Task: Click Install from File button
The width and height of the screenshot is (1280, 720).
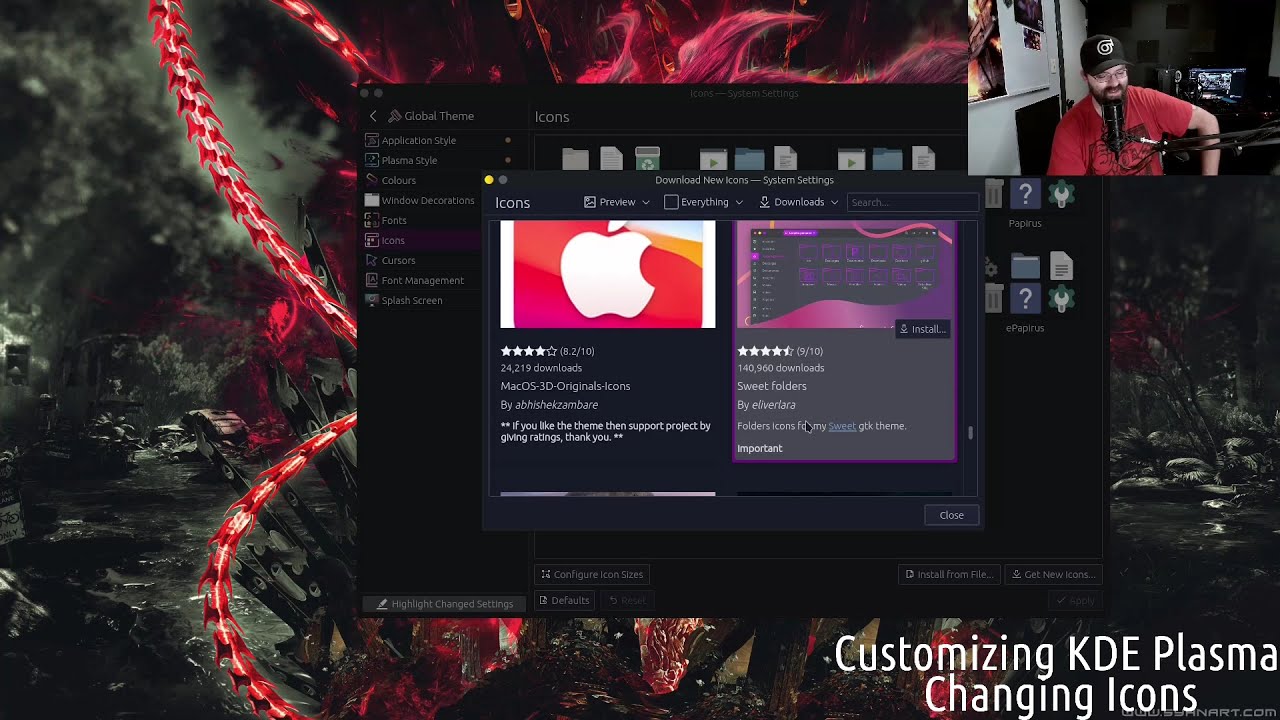Action: pyautogui.click(x=948, y=574)
